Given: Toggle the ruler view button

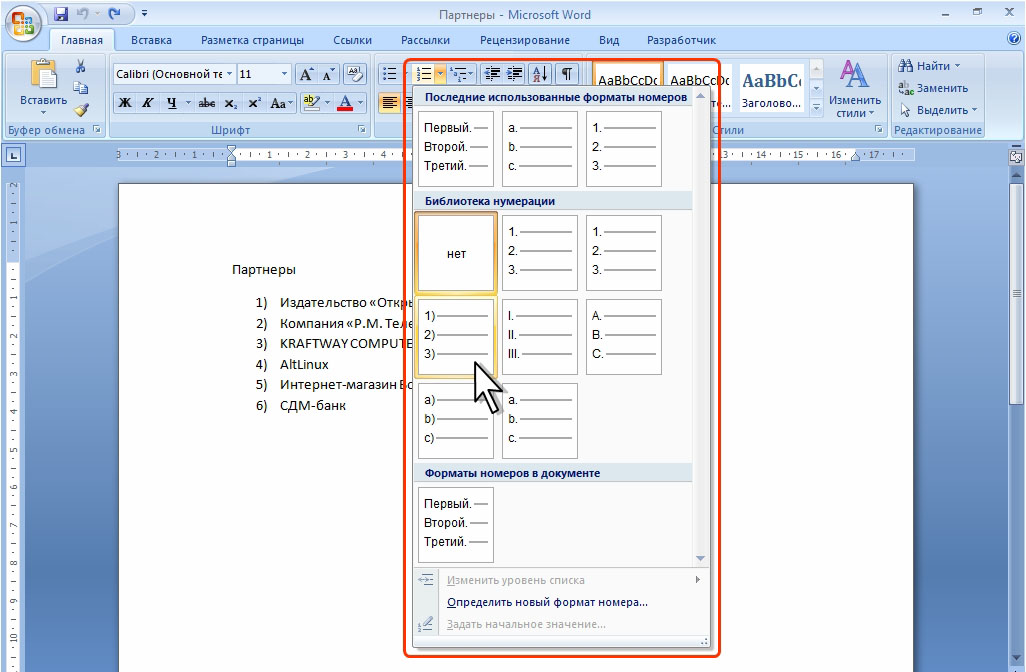Looking at the screenshot, I should point(1015,156).
